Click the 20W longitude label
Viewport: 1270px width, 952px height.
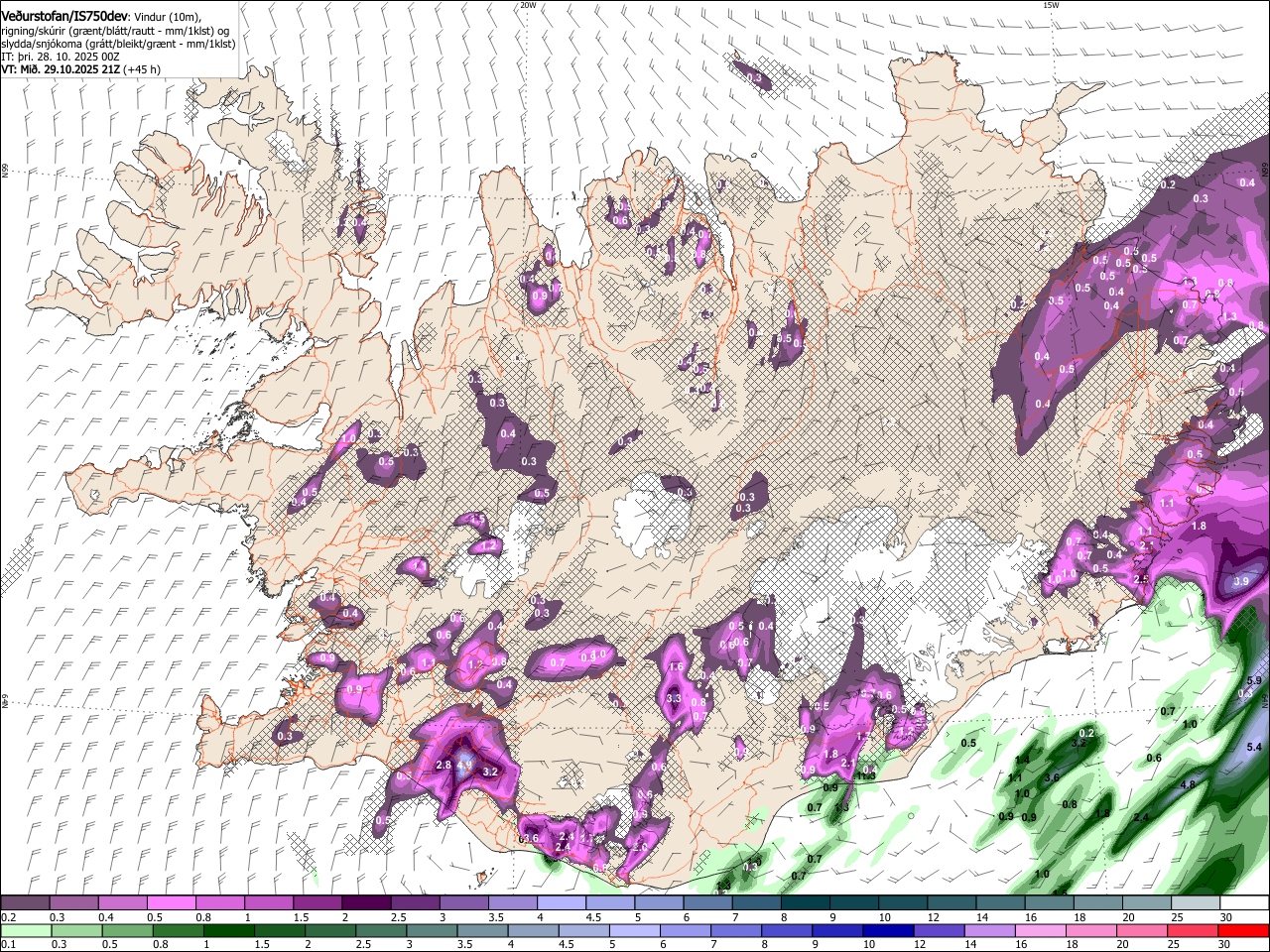tap(528, 5)
